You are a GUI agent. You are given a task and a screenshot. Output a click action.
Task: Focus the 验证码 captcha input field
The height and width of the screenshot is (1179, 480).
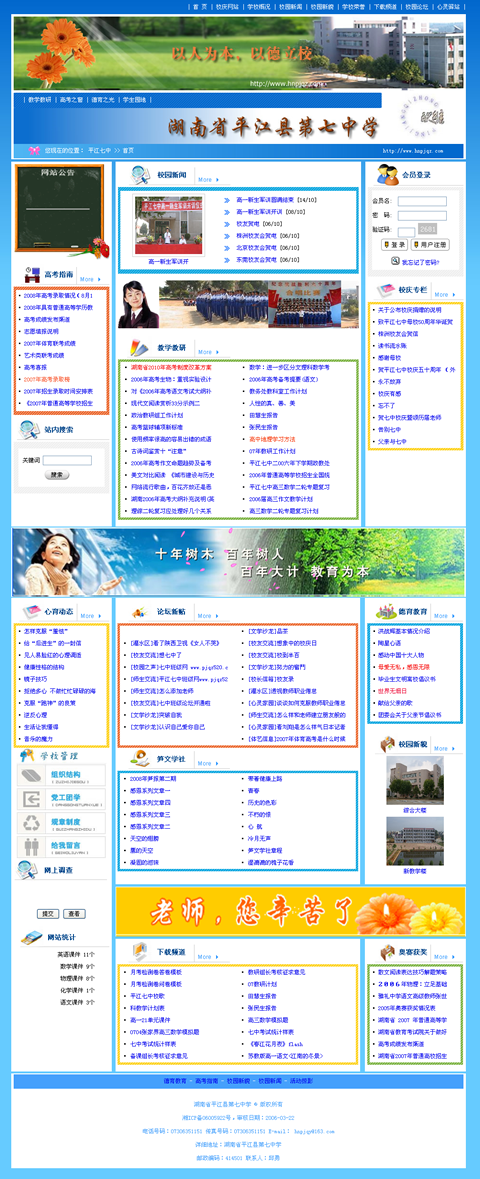(x=406, y=230)
